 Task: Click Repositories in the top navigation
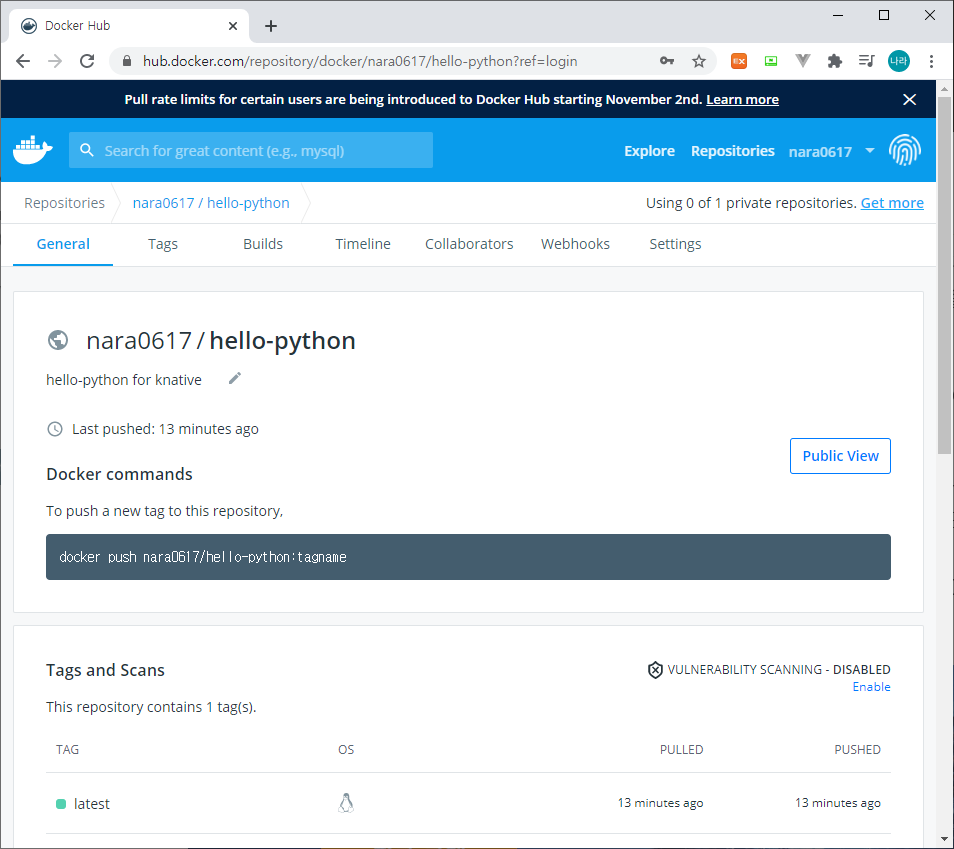733,151
